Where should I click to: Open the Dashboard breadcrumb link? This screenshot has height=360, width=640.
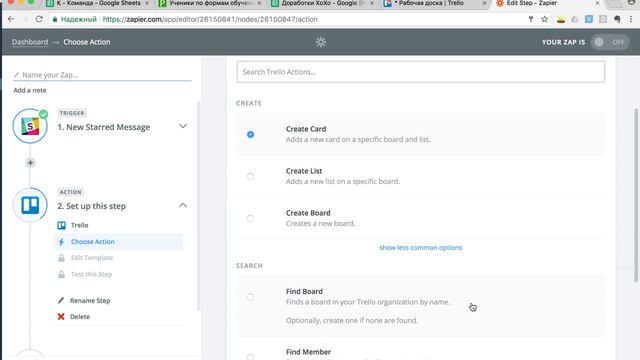point(30,42)
